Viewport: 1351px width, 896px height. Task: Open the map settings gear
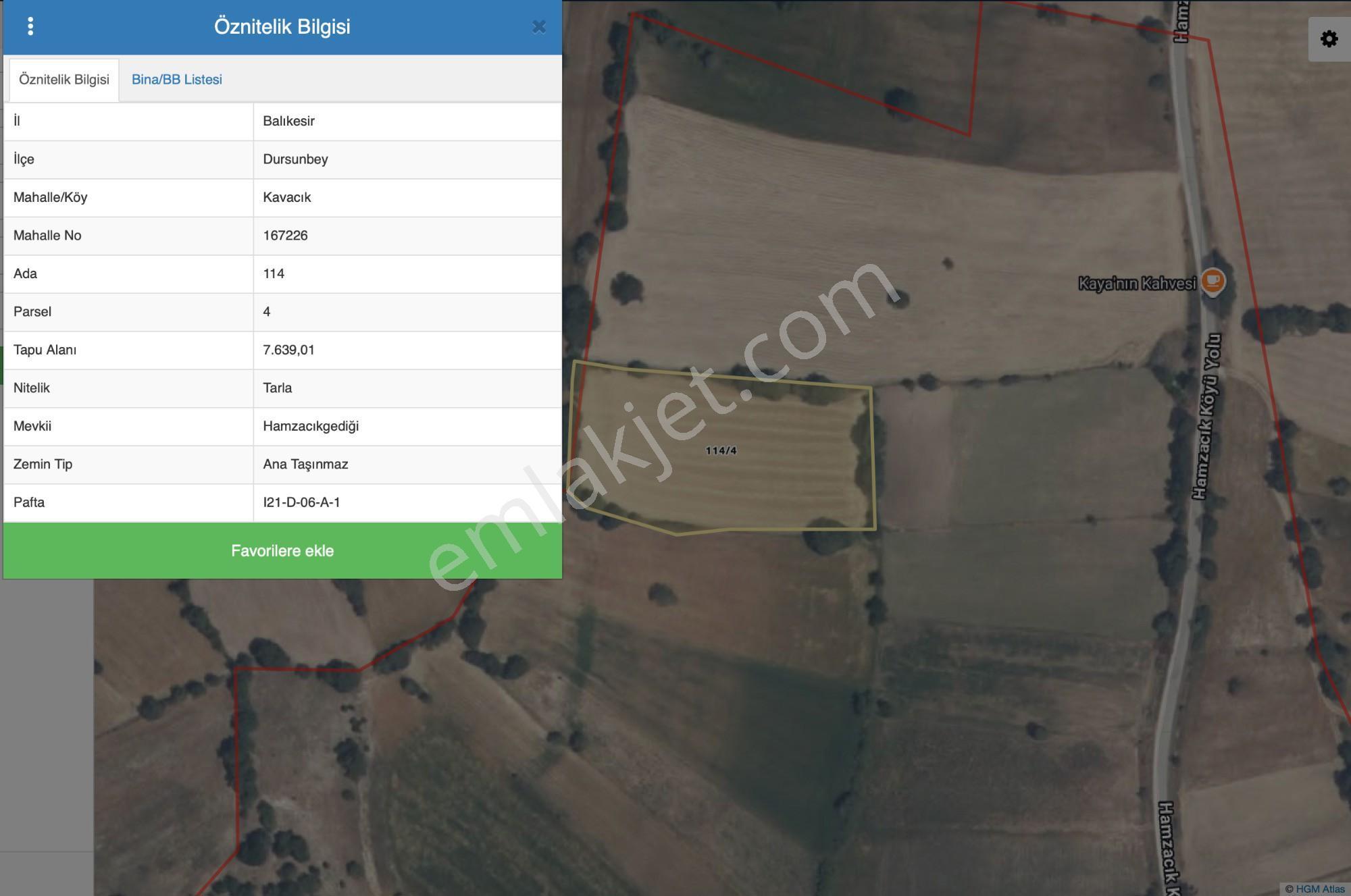[x=1329, y=39]
